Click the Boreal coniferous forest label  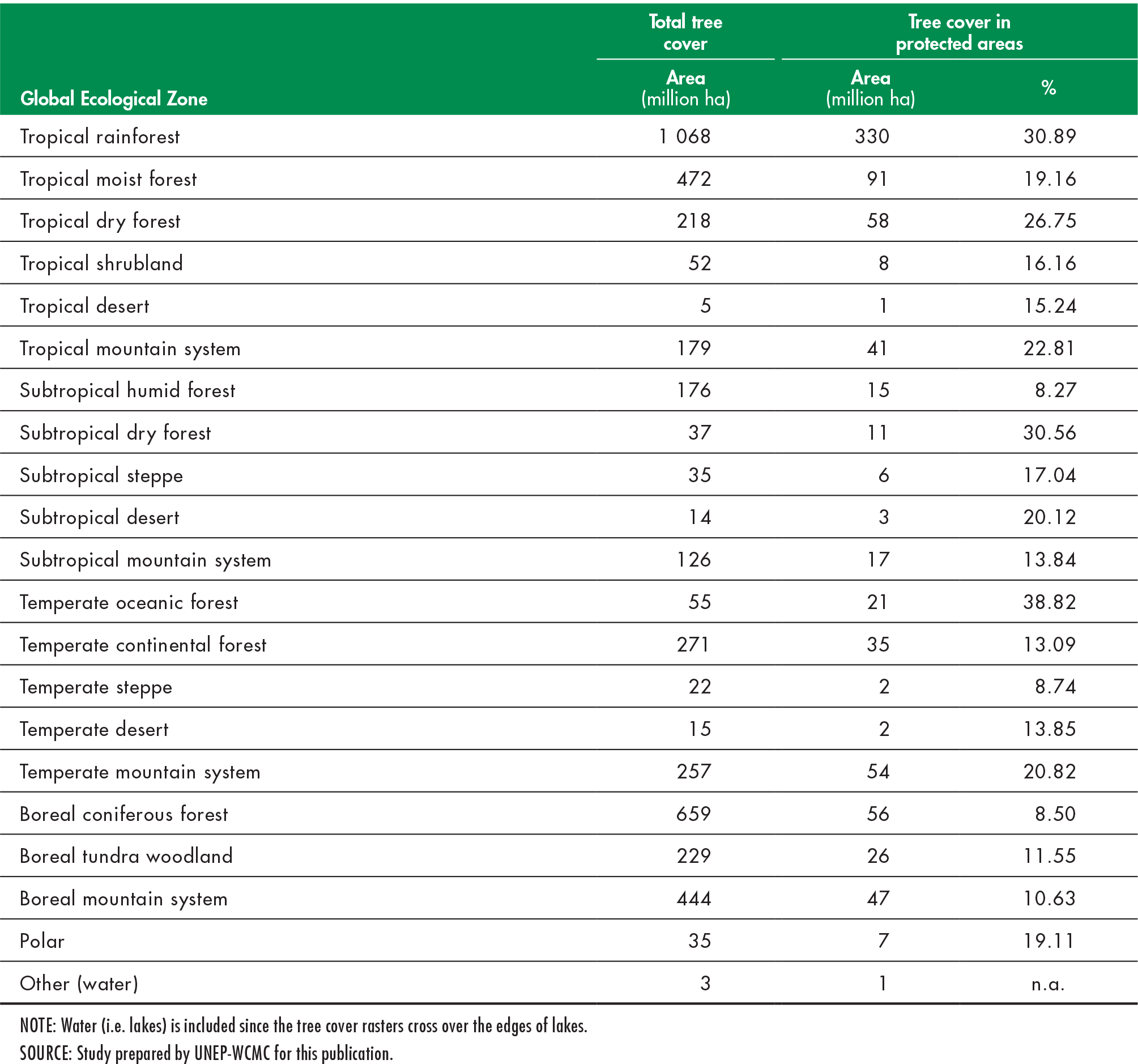[x=123, y=814]
